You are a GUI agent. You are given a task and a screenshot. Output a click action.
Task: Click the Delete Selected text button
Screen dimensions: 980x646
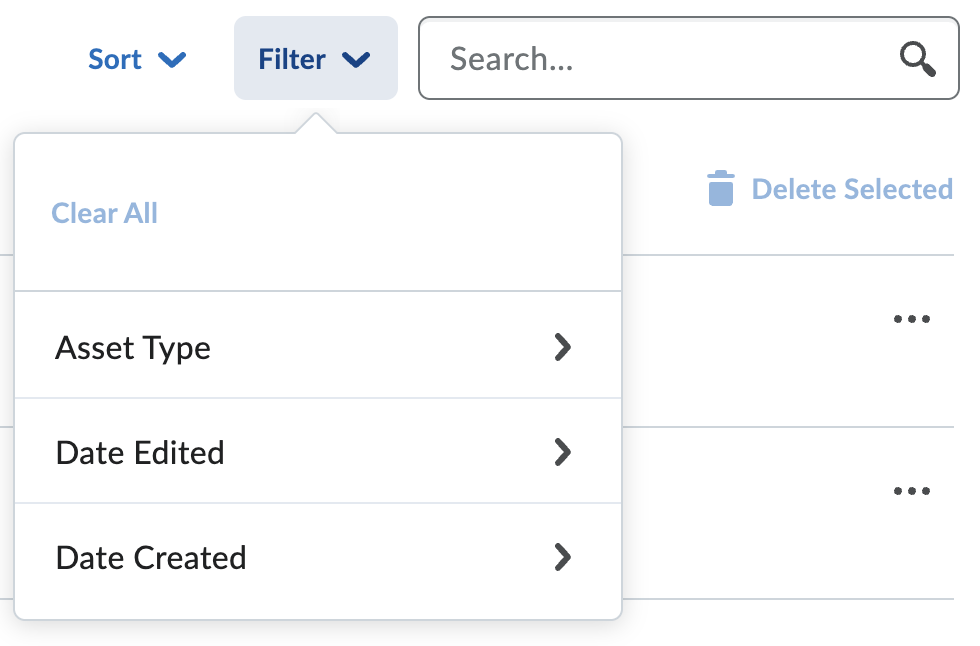(x=852, y=189)
